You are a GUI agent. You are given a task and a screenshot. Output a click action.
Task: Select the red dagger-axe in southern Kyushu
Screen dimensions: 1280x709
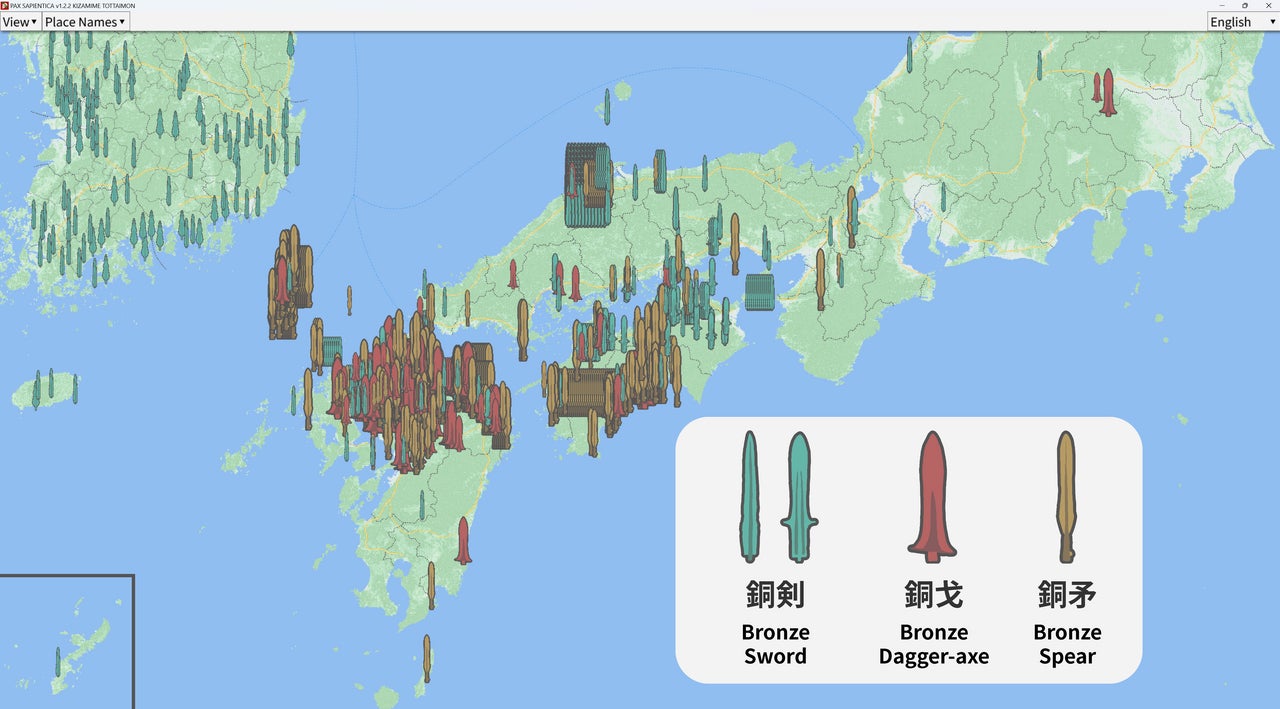[x=463, y=540]
